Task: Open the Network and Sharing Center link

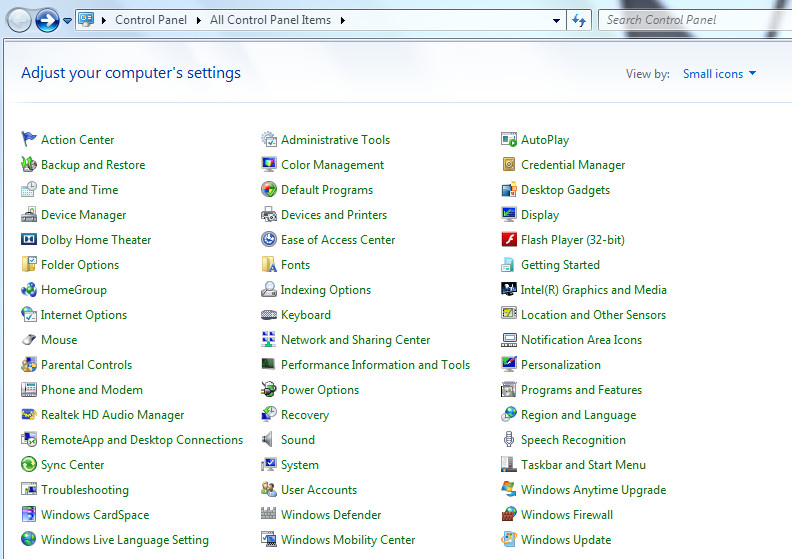Action: pyautogui.click(x=356, y=340)
